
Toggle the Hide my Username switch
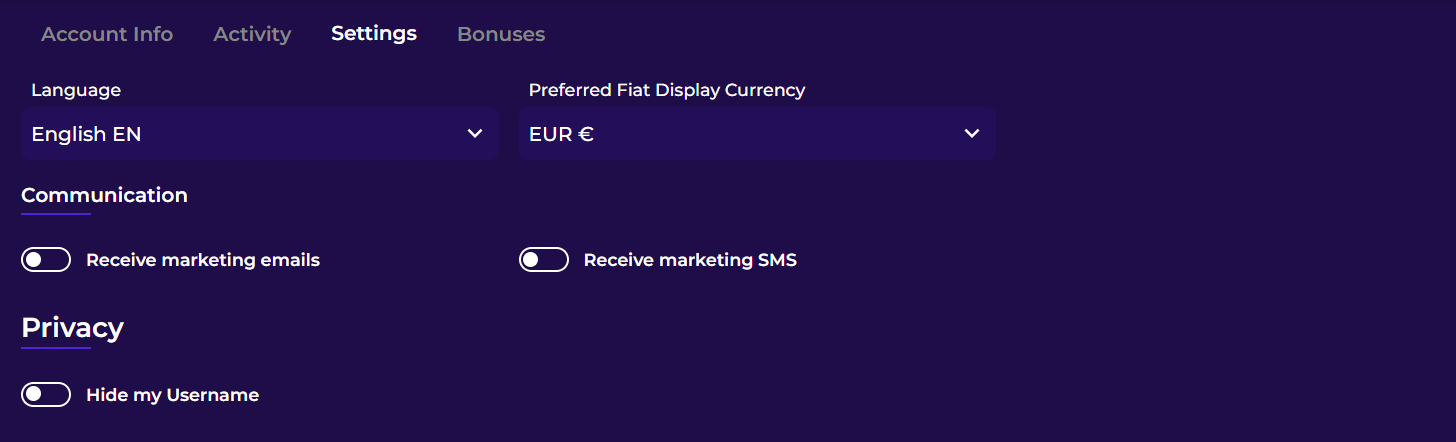[x=46, y=395]
